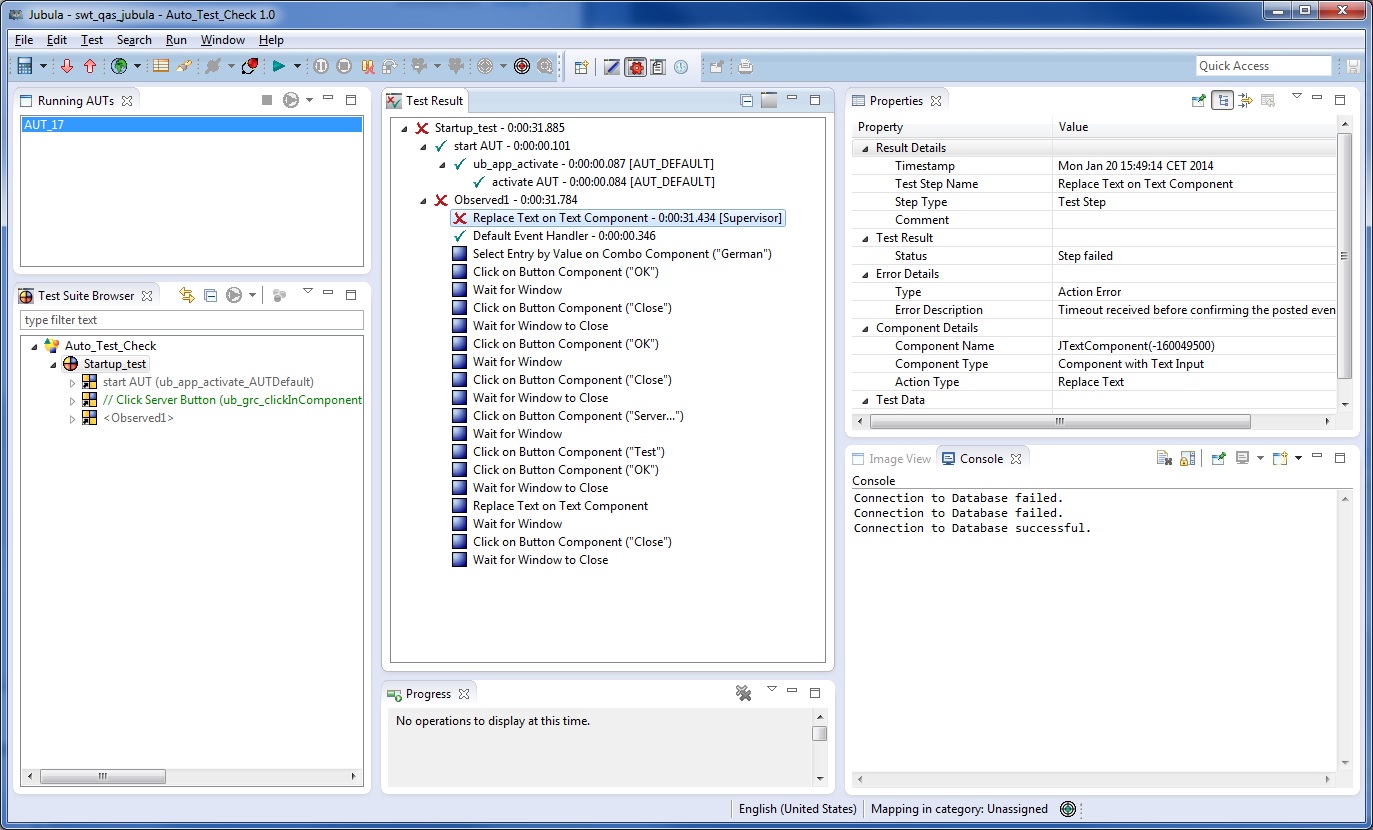Click the Step failed status value
This screenshot has width=1373, height=830.
1085,256
